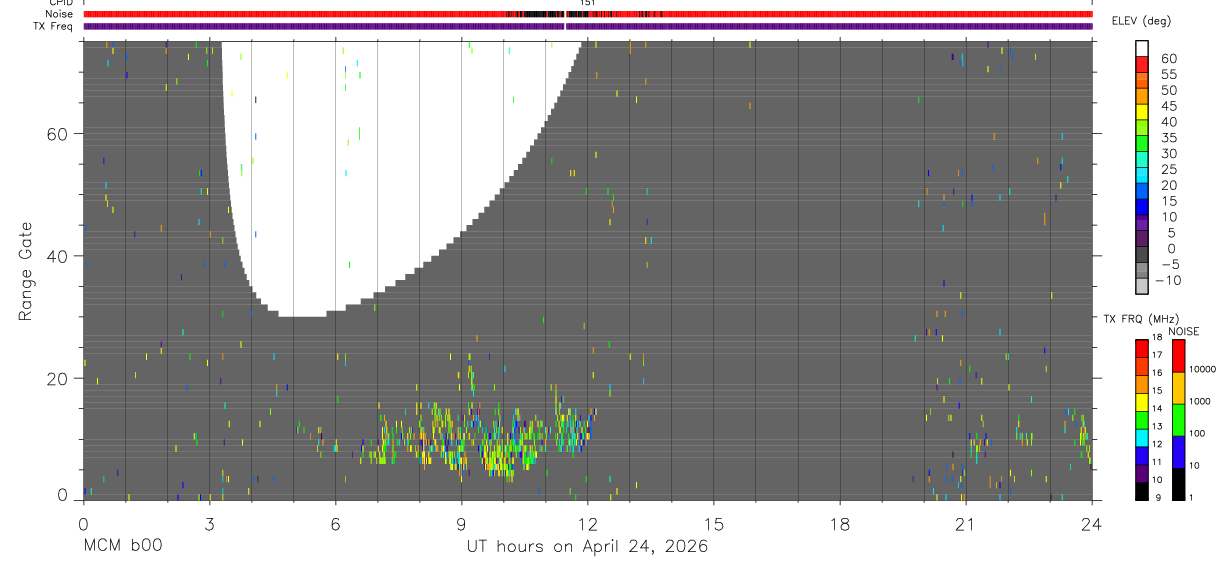Click the white top elevation color swatch
The height and width of the screenshot is (567, 1228).
[x=1142, y=48]
